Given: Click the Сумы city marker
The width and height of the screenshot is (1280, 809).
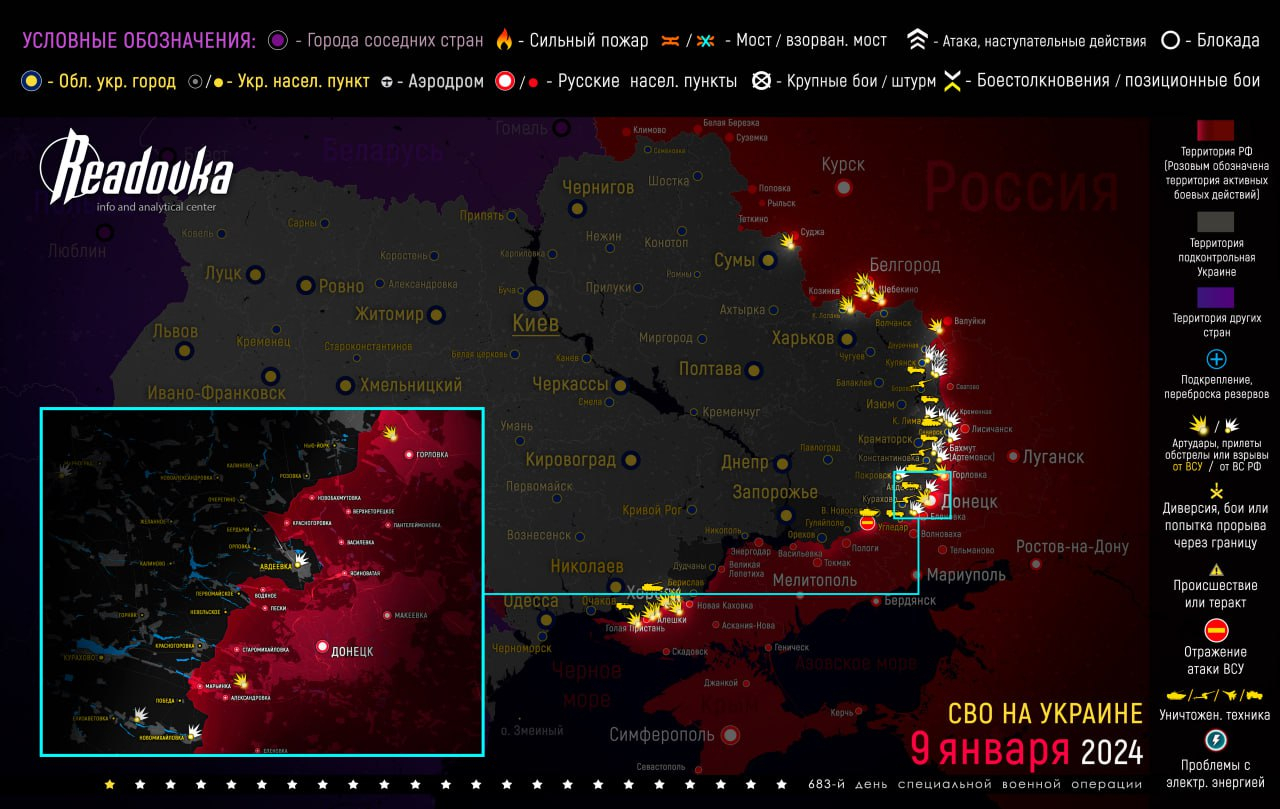Looking at the screenshot, I should pos(768,260).
